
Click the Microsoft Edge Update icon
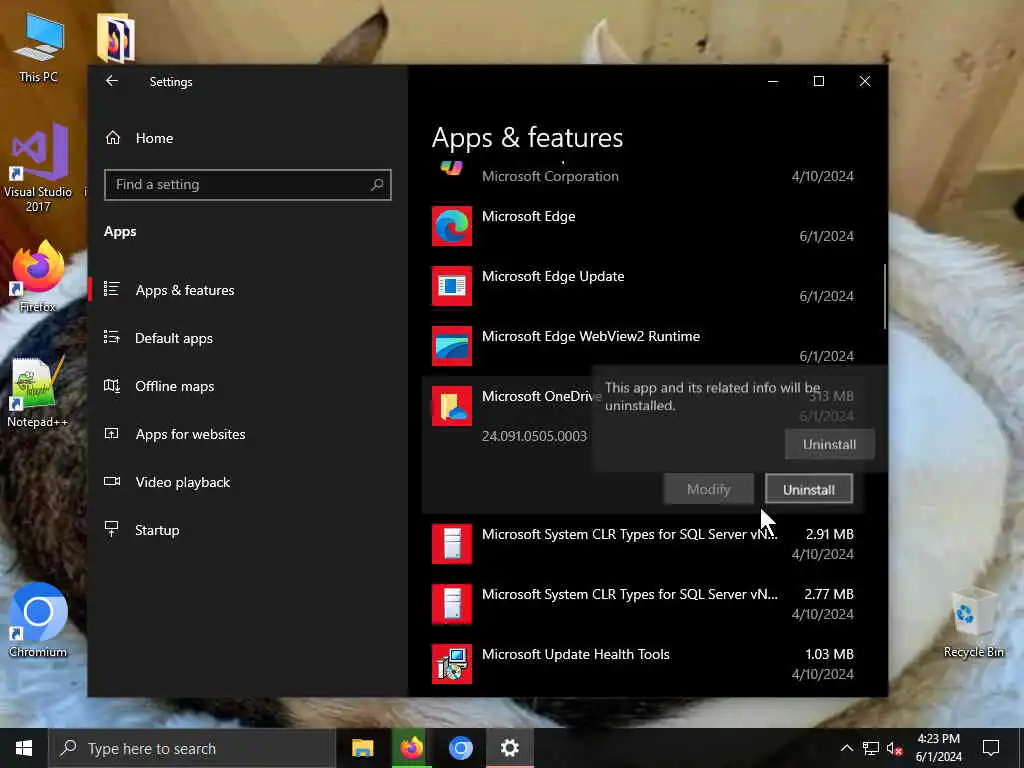click(452, 286)
